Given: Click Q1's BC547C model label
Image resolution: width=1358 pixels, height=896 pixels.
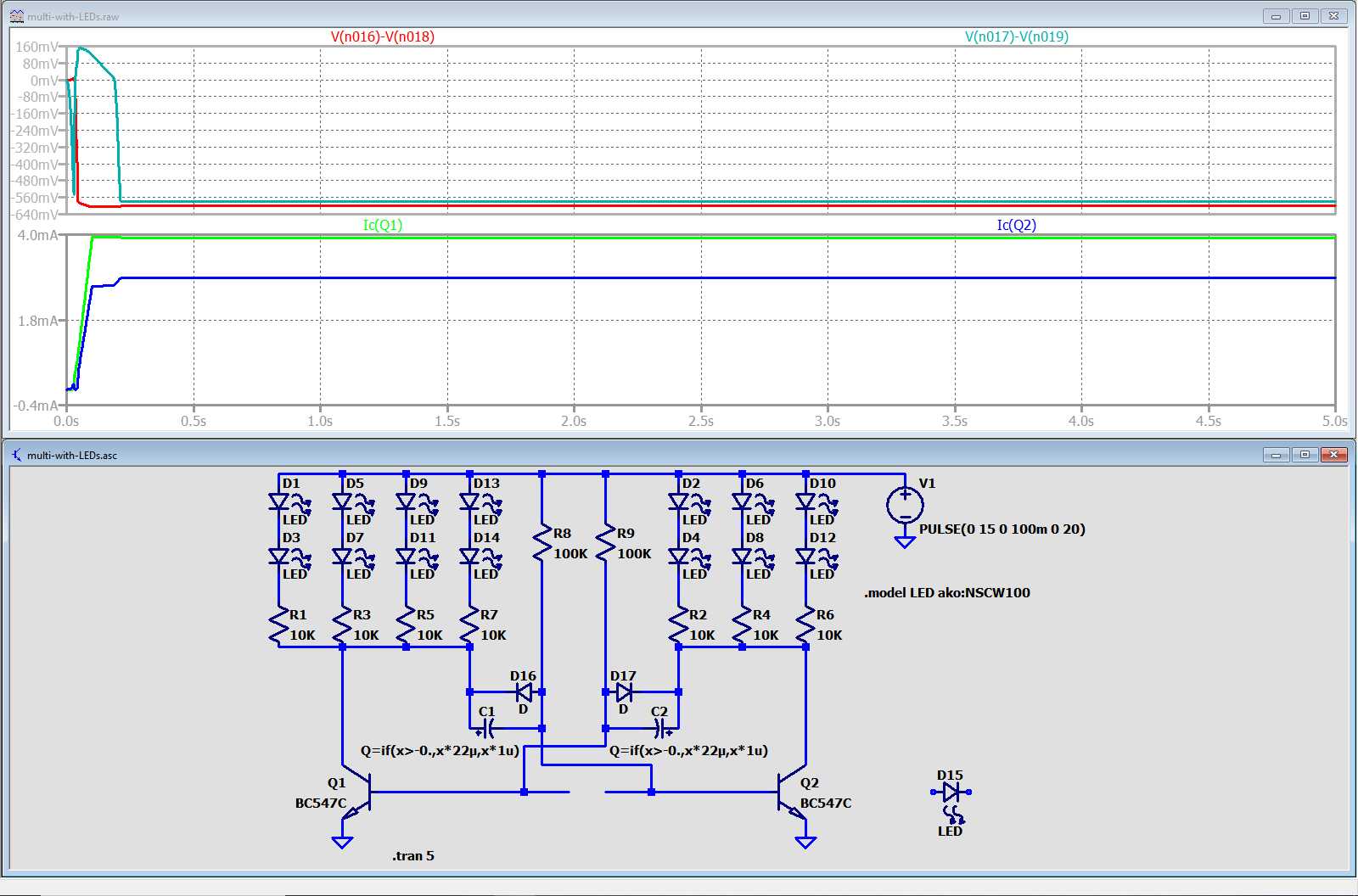Looking at the screenshot, I should pos(321,804).
